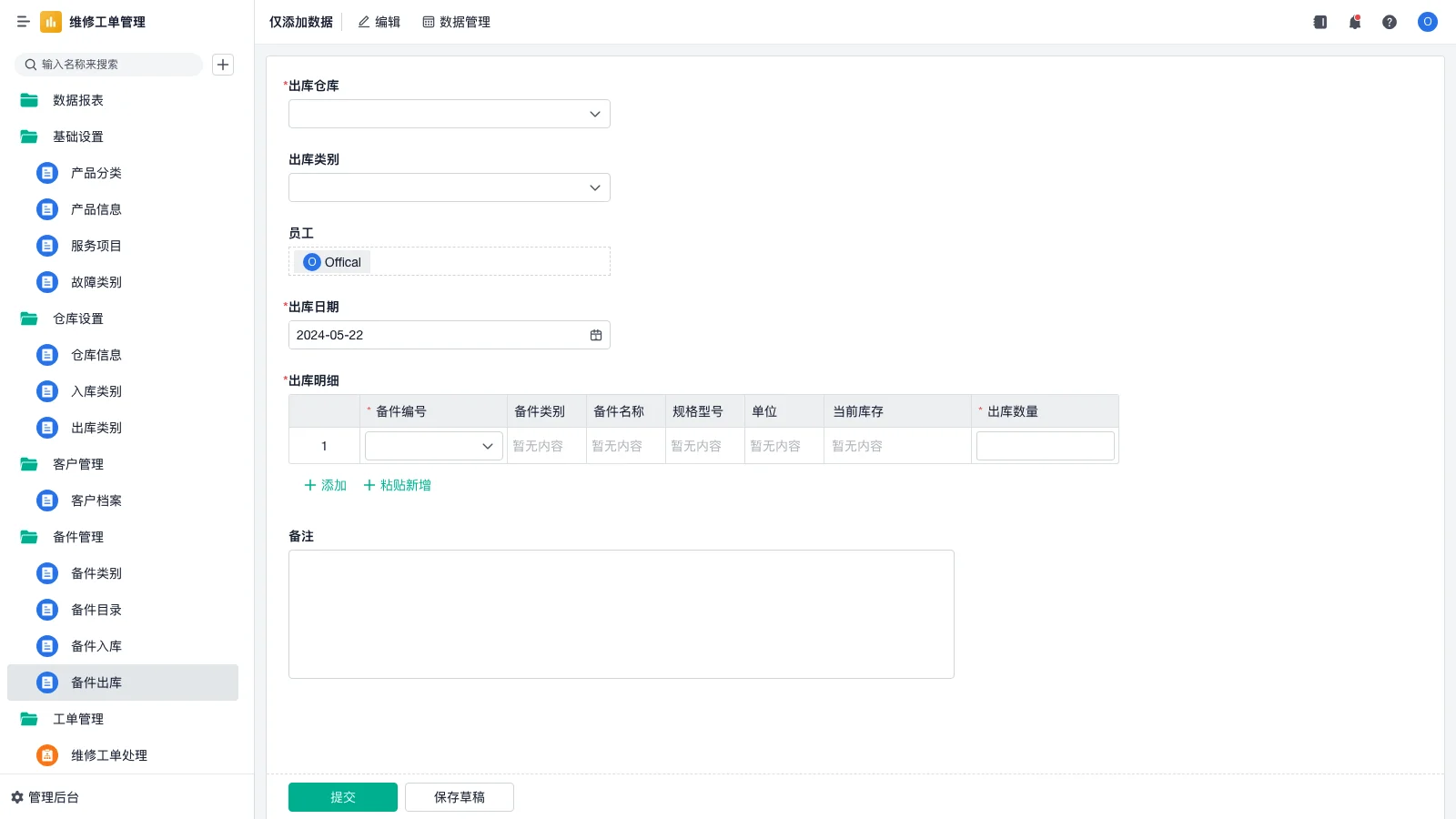Click the orange 维修工单处理 icon

[47, 755]
